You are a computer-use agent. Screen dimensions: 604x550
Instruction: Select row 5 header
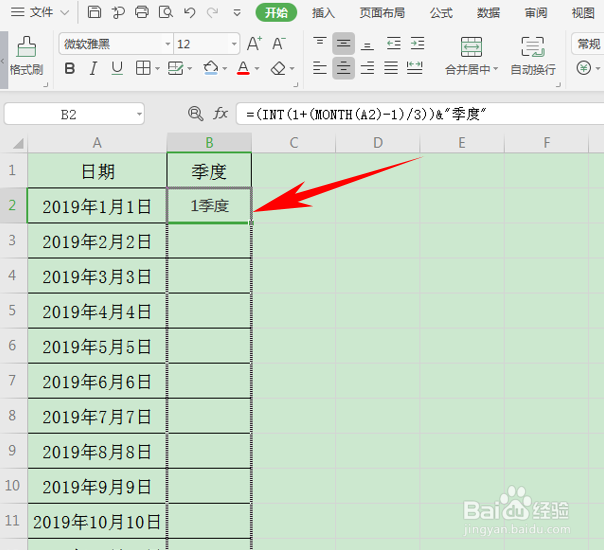pos(13,310)
